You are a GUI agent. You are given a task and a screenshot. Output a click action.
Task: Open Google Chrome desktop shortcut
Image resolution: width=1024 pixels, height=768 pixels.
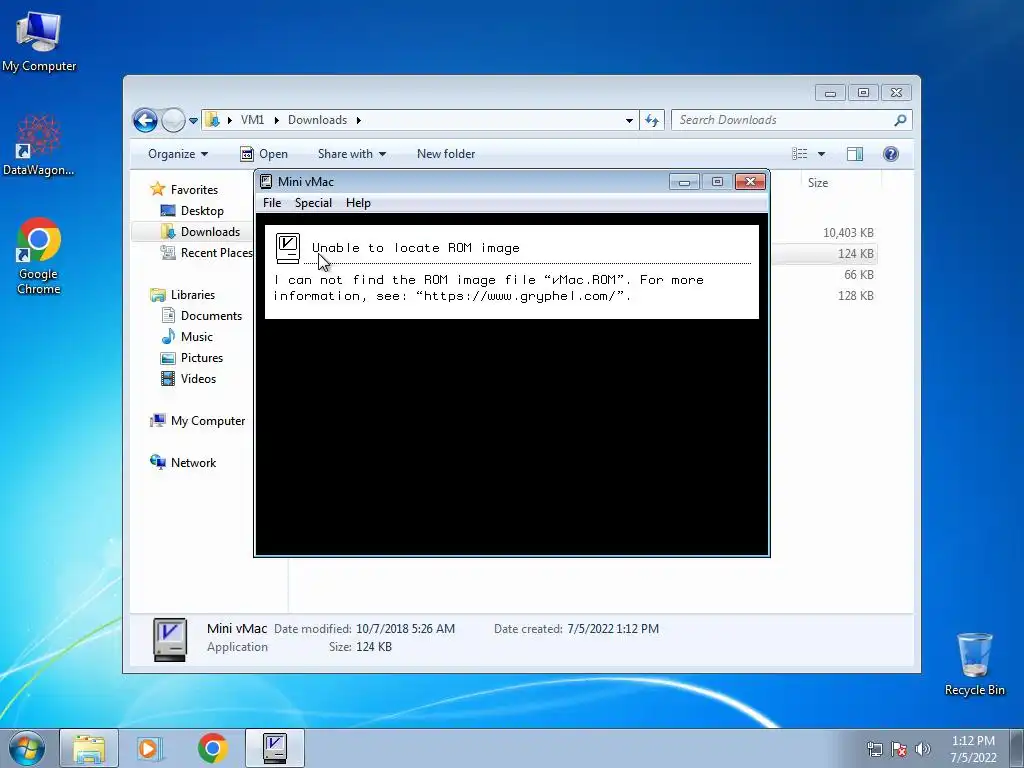39,256
